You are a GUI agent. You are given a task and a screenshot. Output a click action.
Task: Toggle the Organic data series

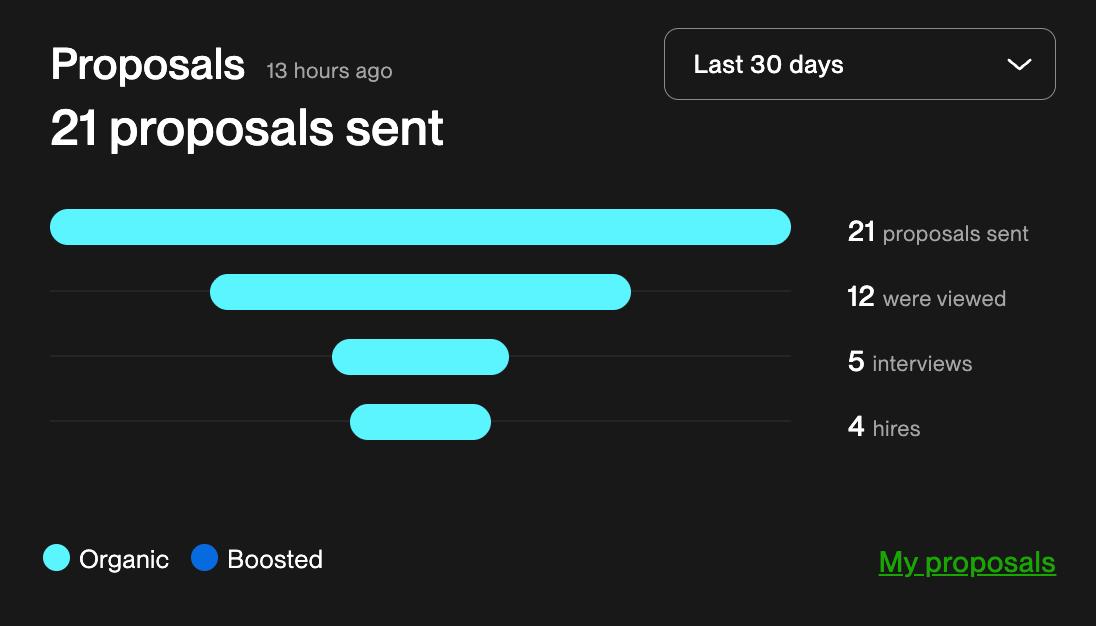[106, 559]
